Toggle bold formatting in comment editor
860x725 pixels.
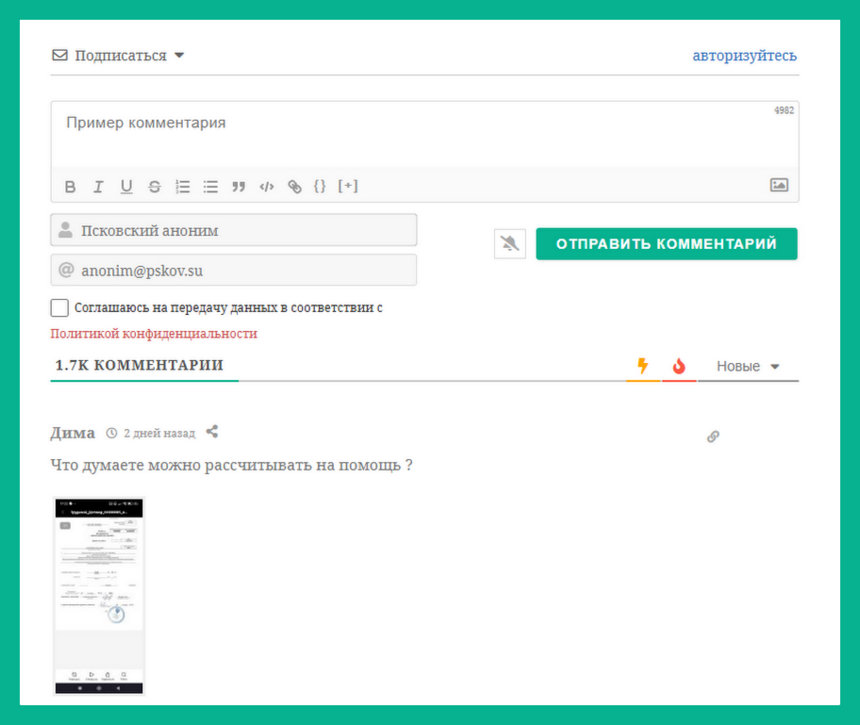[x=70, y=186]
